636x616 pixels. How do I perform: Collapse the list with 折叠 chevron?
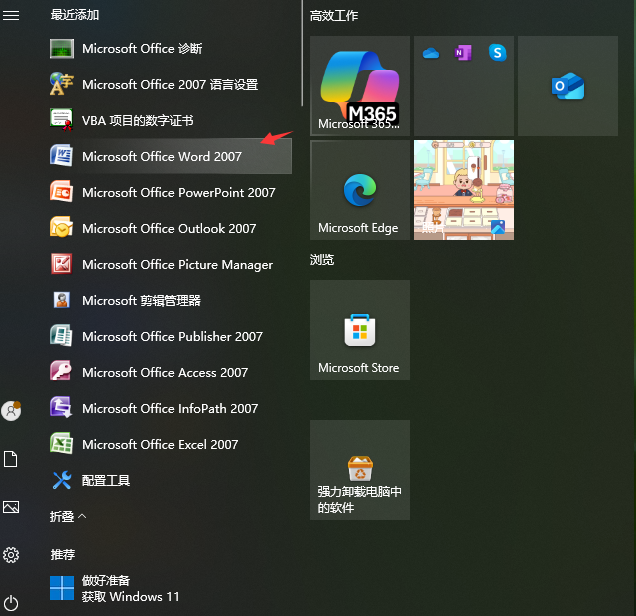68,517
